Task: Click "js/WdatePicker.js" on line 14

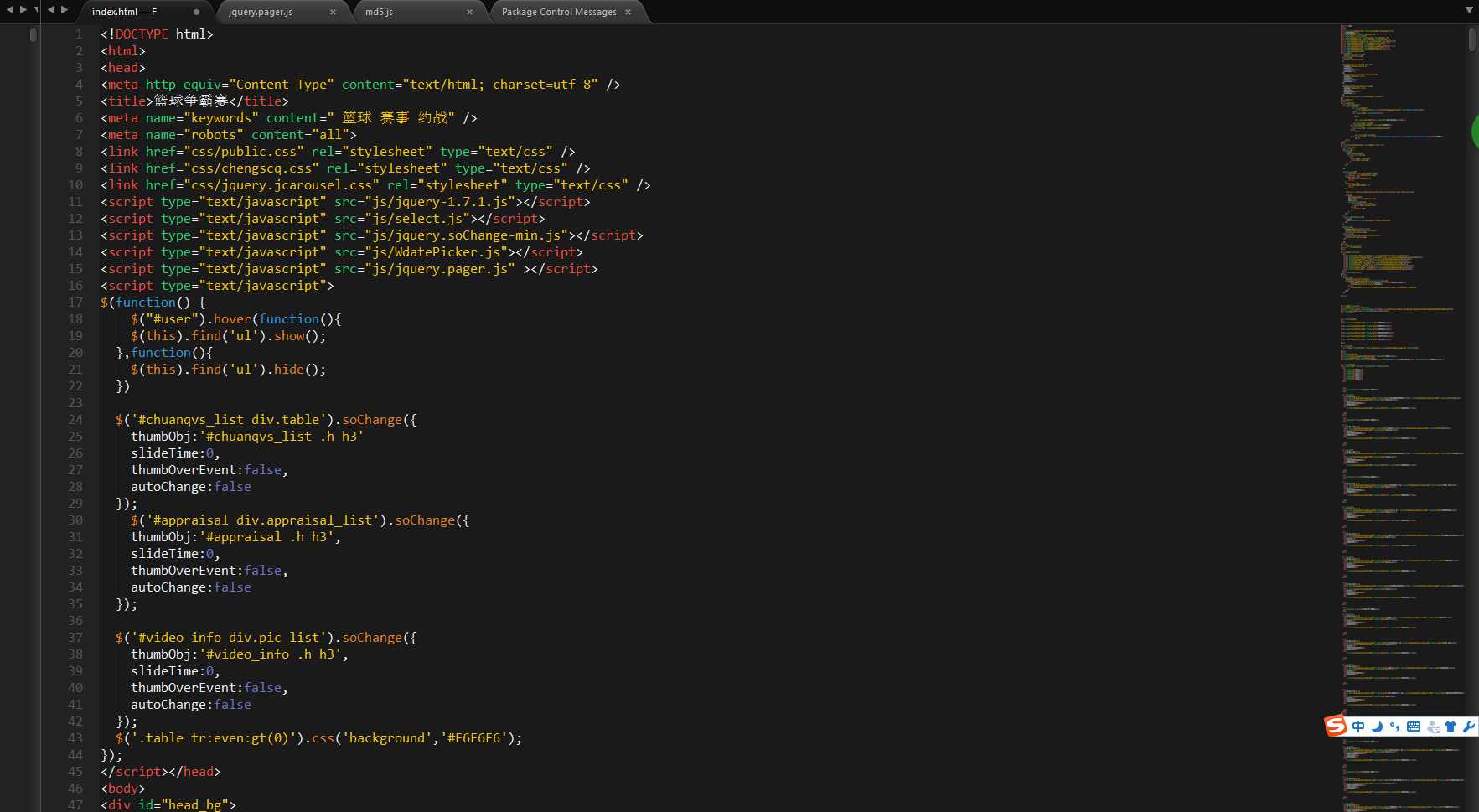Action: [437, 252]
